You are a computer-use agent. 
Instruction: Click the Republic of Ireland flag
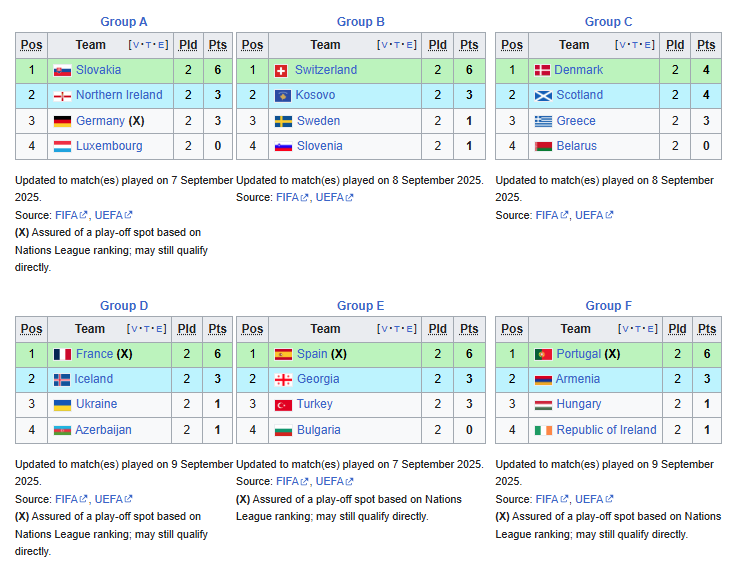(543, 430)
